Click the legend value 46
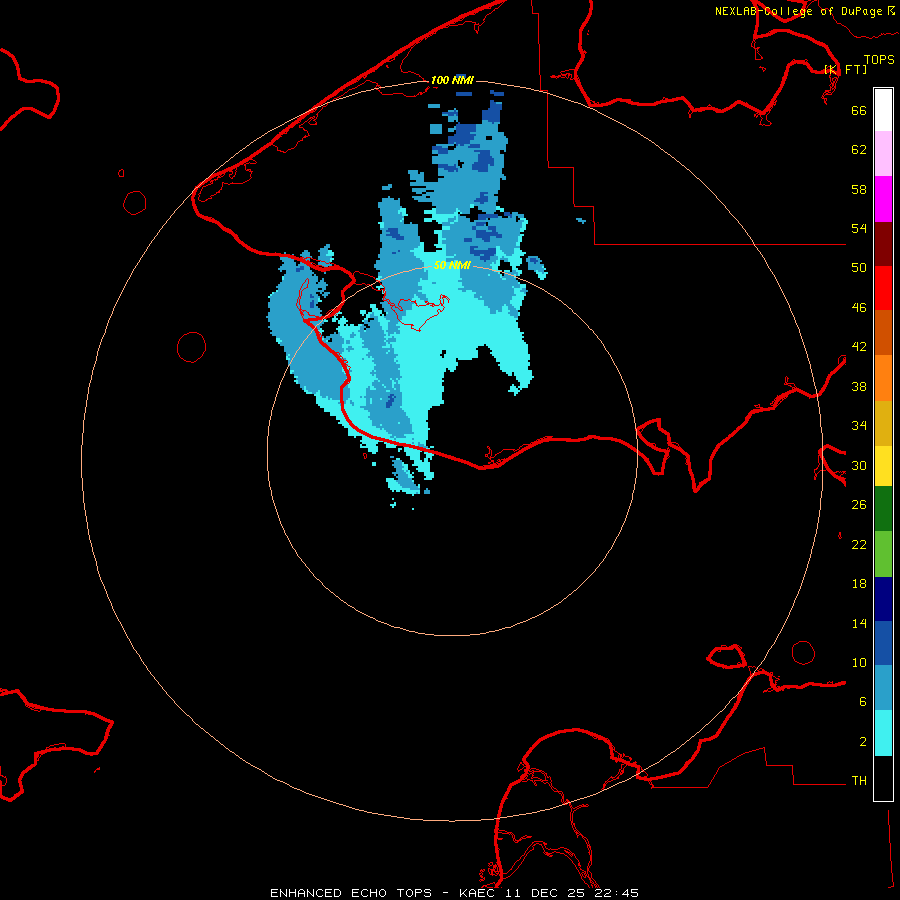The width and height of the screenshot is (900, 900). [859, 307]
